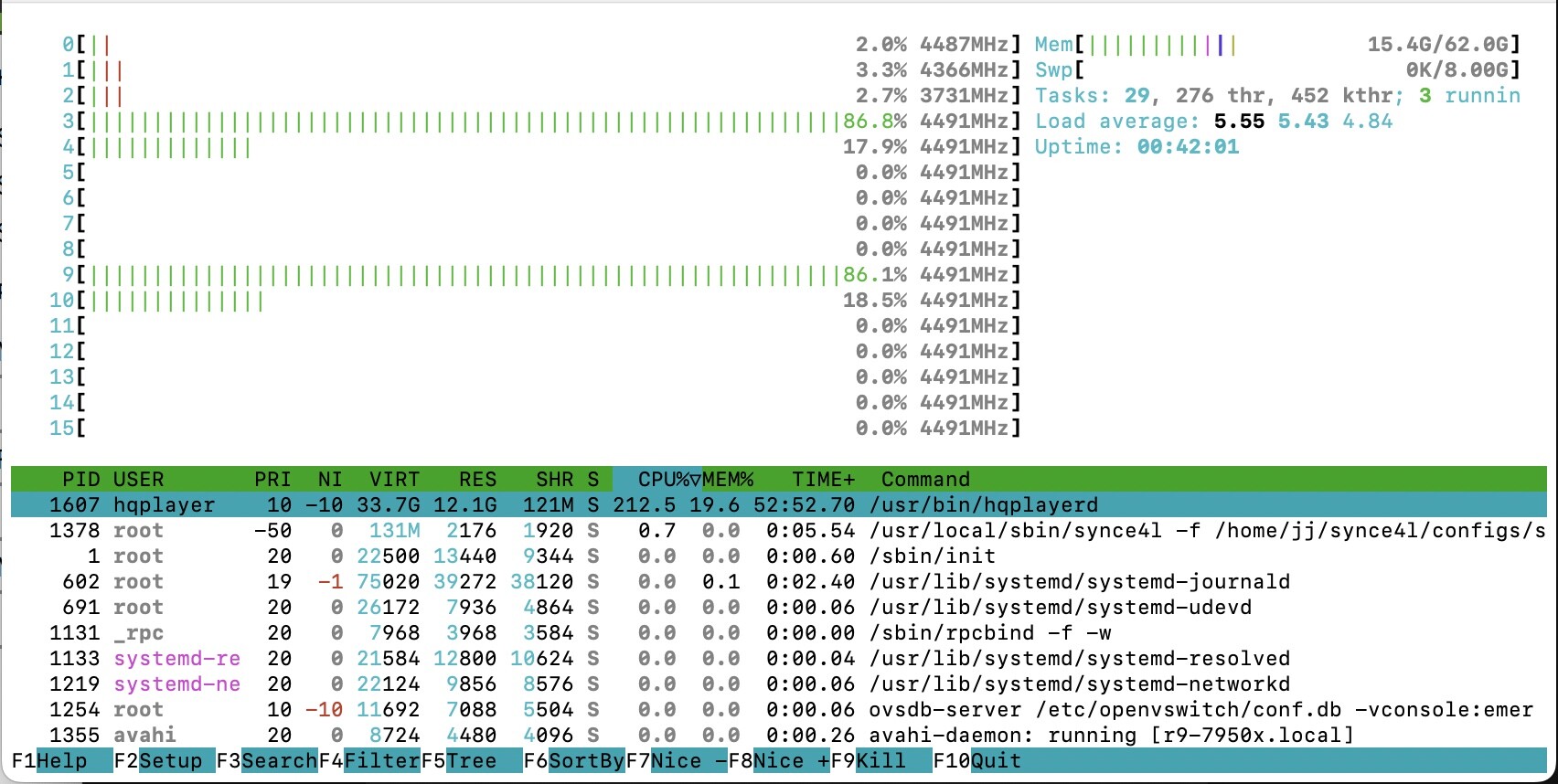
Task: Sort by the MEM% column header
Action: point(728,479)
